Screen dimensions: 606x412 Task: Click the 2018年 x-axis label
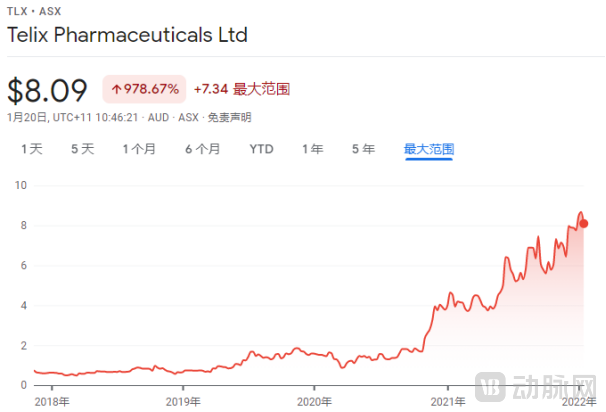(x=52, y=401)
